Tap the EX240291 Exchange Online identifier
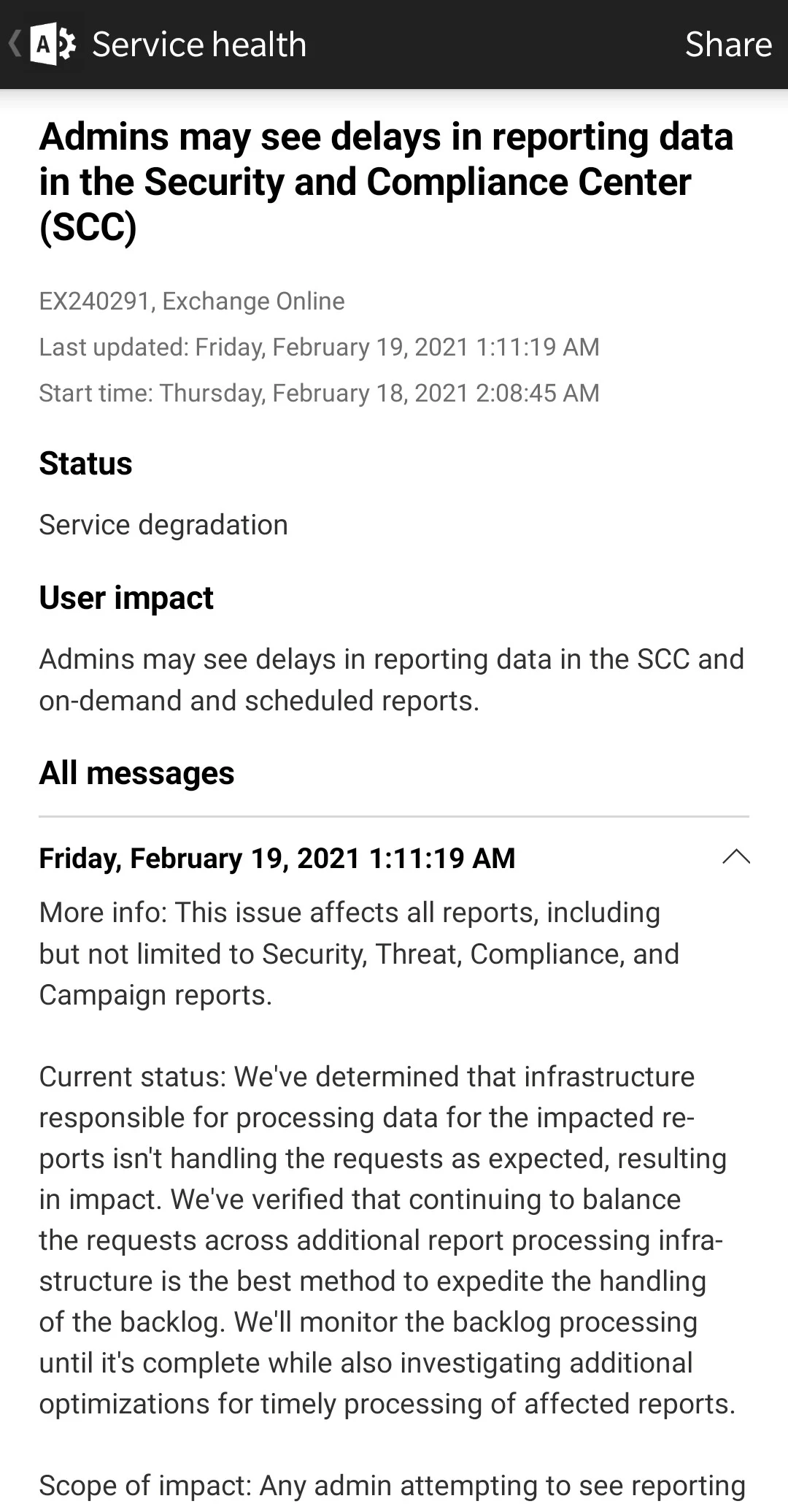This screenshot has width=788, height=1512. pos(191,301)
